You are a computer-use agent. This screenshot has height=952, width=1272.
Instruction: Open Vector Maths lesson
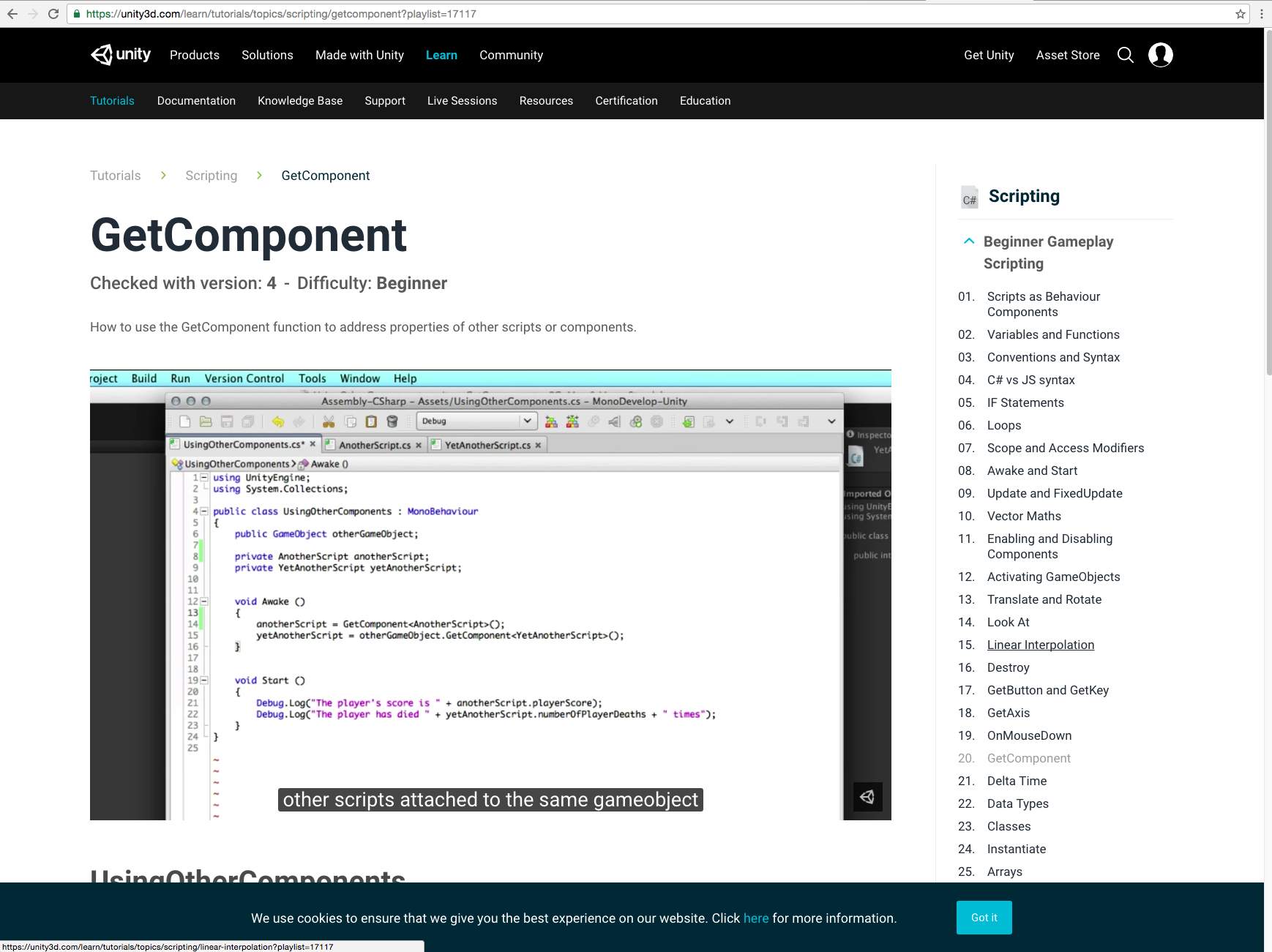[1024, 516]
